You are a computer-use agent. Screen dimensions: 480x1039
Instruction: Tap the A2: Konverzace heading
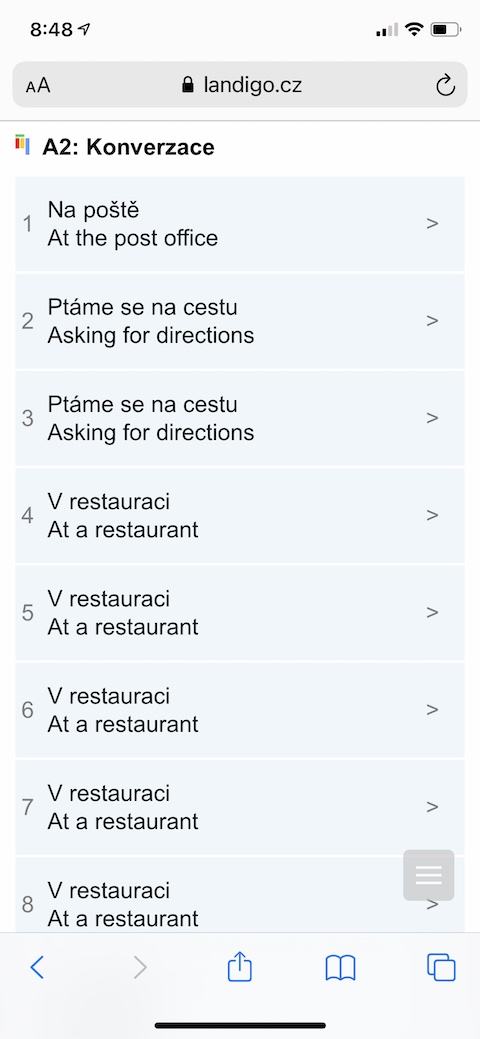(129, 146)
